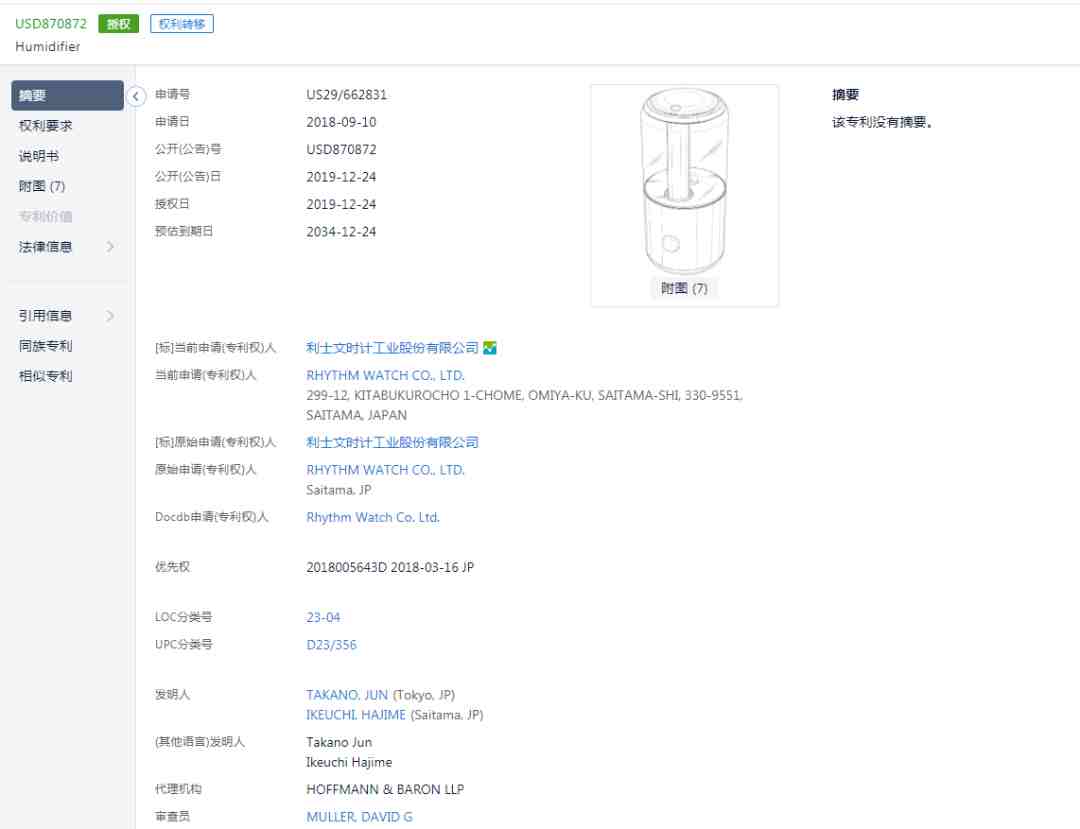
Task: Open Docdb applicant Rhythm Watch Co. Ltd. link
Action: (x=373, y=518)
